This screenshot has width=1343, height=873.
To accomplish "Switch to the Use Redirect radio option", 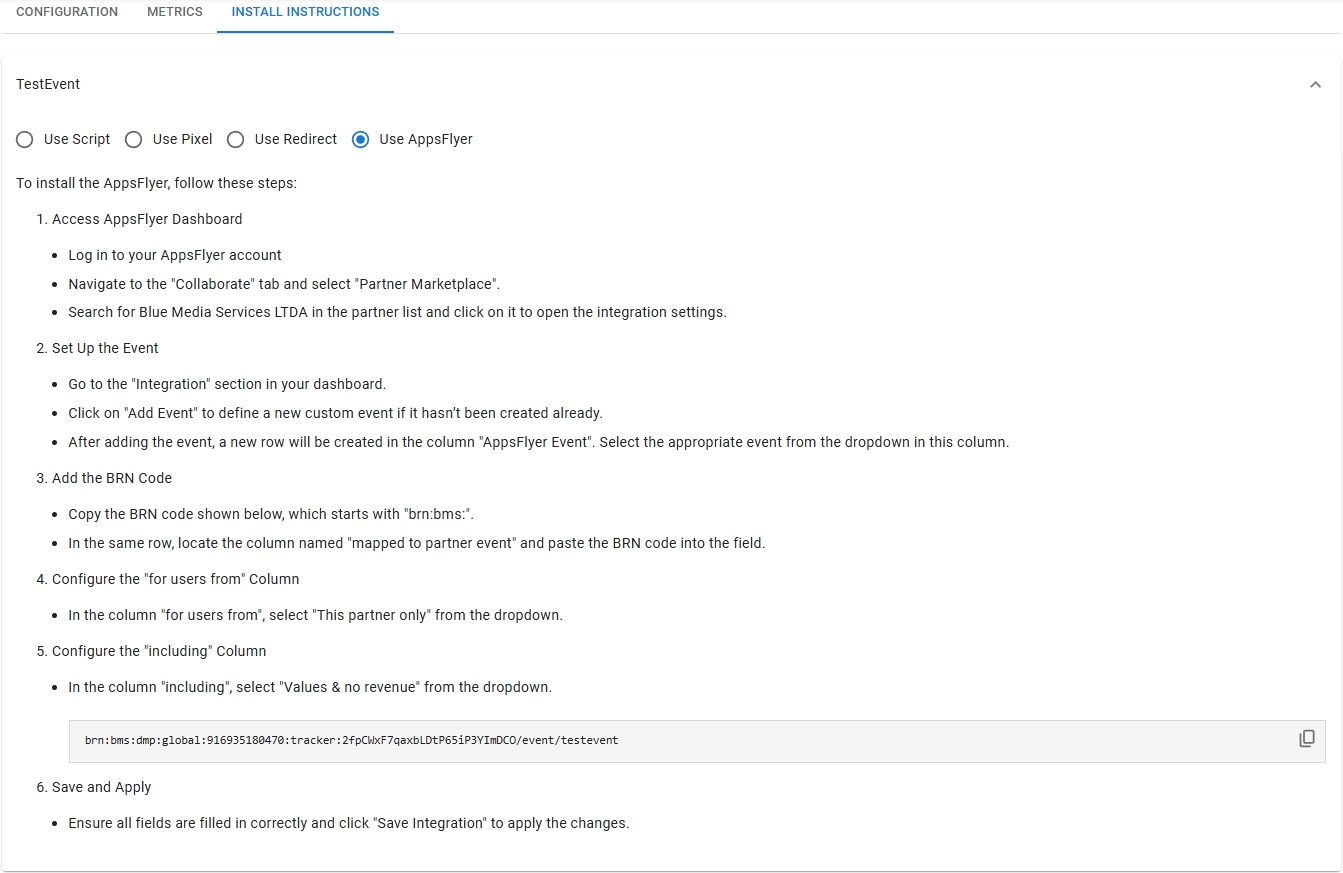I will pos(236,140).
